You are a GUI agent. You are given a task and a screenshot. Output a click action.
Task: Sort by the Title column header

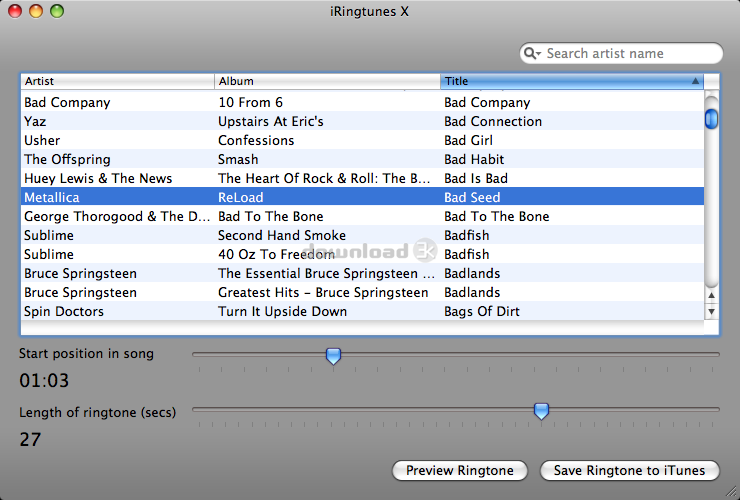pyautogui.click(x=572, y=81)
